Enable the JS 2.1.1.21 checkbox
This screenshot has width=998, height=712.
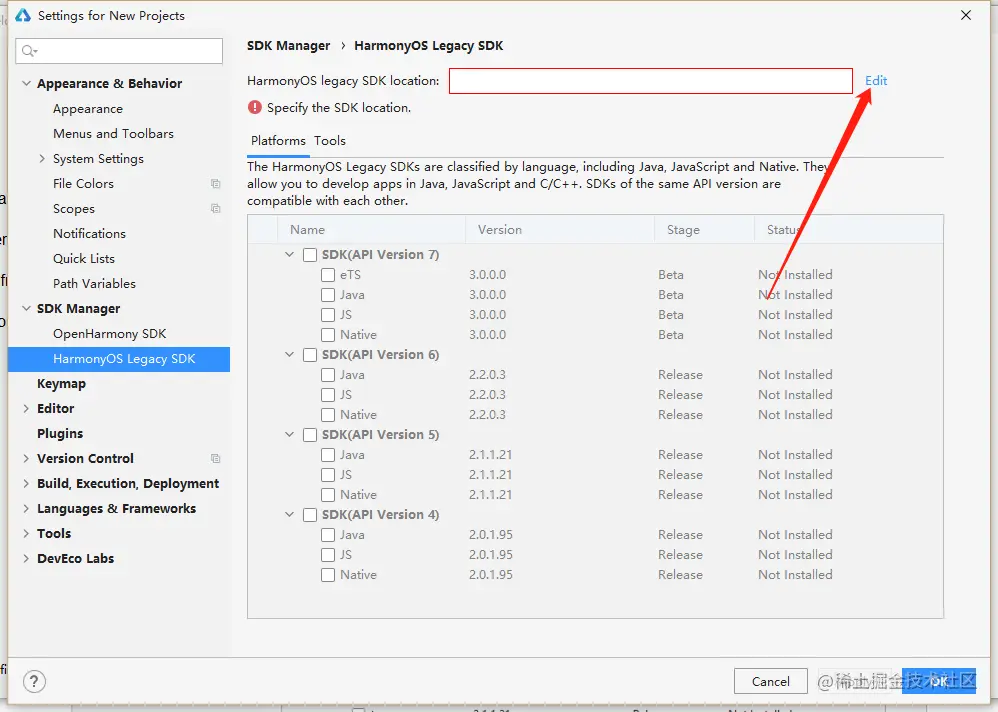pyautogui.click(x=328, y=475)
